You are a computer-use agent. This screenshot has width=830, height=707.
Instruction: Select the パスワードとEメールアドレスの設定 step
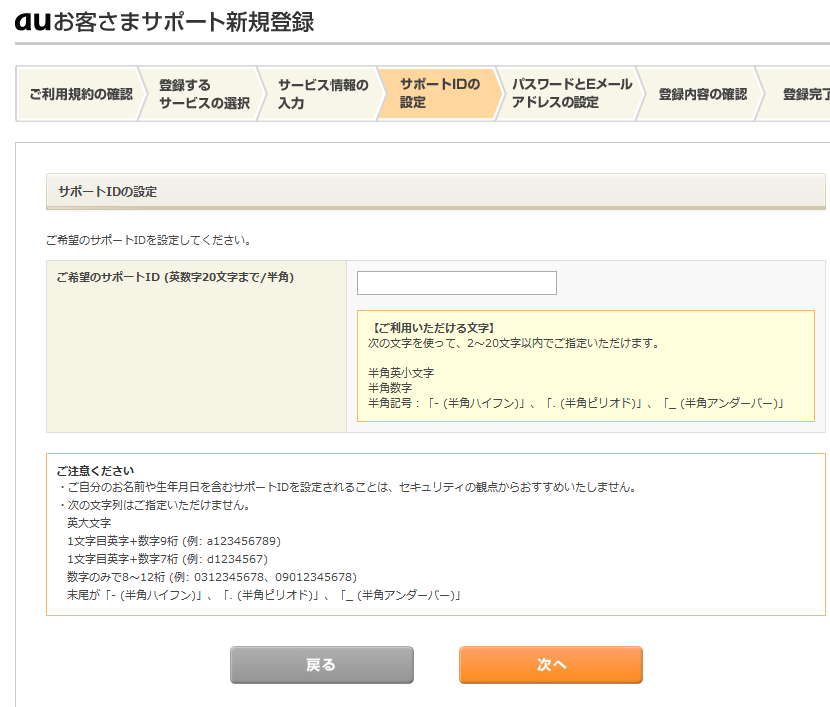point(571,94)
